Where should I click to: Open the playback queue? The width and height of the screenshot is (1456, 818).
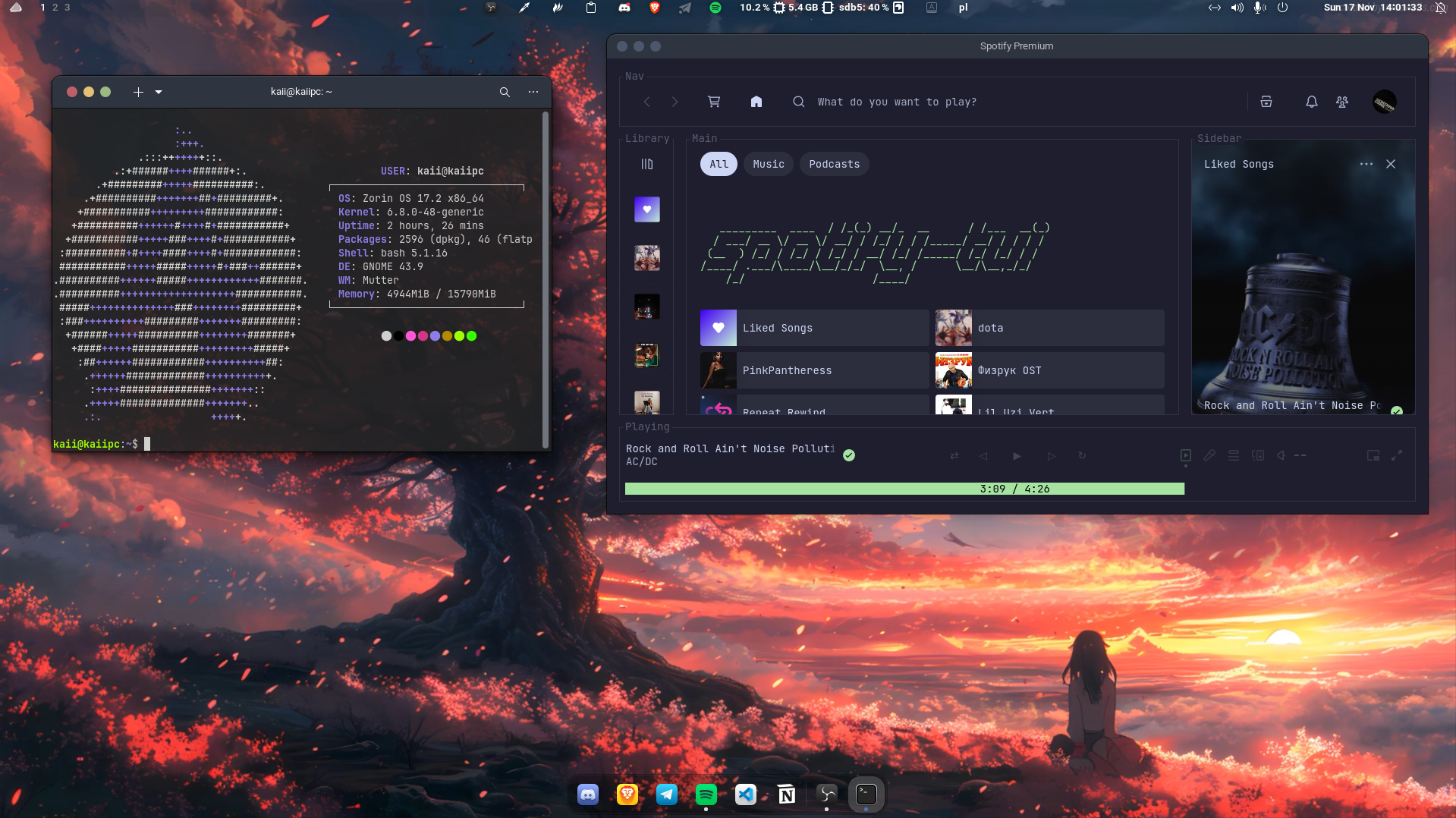(x=1234, y=456)
